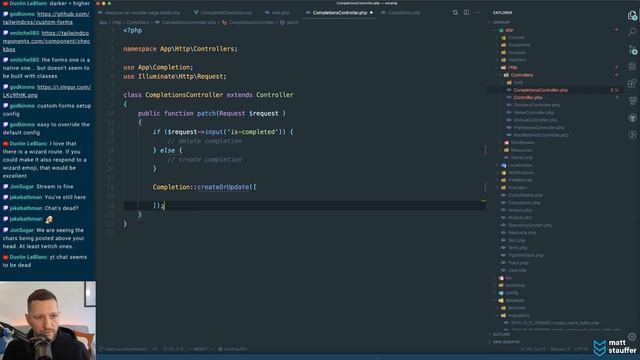Open the Run and Debug view
640x360 pixels.
(632, 66)
